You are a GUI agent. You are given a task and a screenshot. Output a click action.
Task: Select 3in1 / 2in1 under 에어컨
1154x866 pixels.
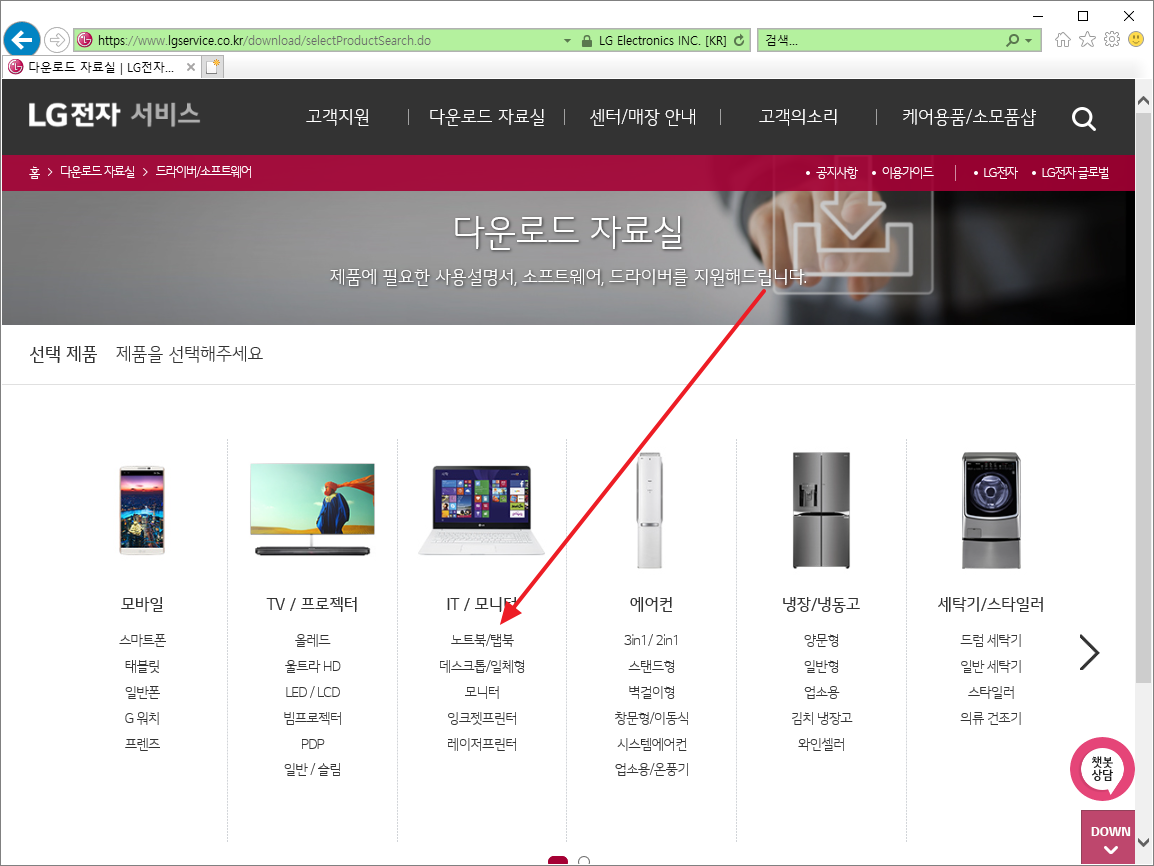pos(651,640)
